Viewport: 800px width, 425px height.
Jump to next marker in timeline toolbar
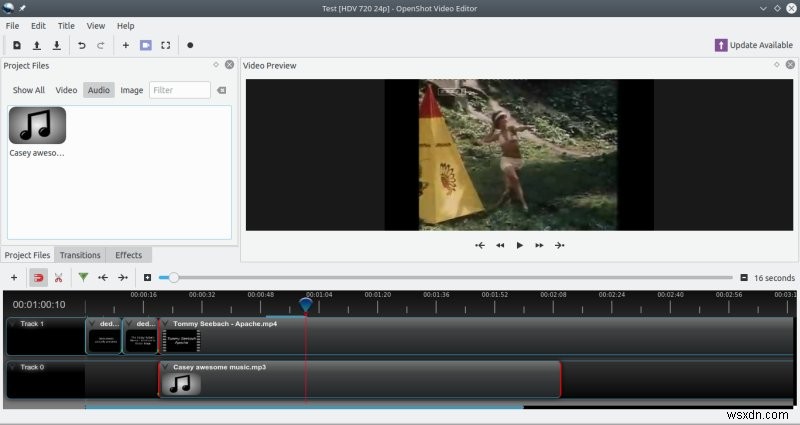(123, 278)
